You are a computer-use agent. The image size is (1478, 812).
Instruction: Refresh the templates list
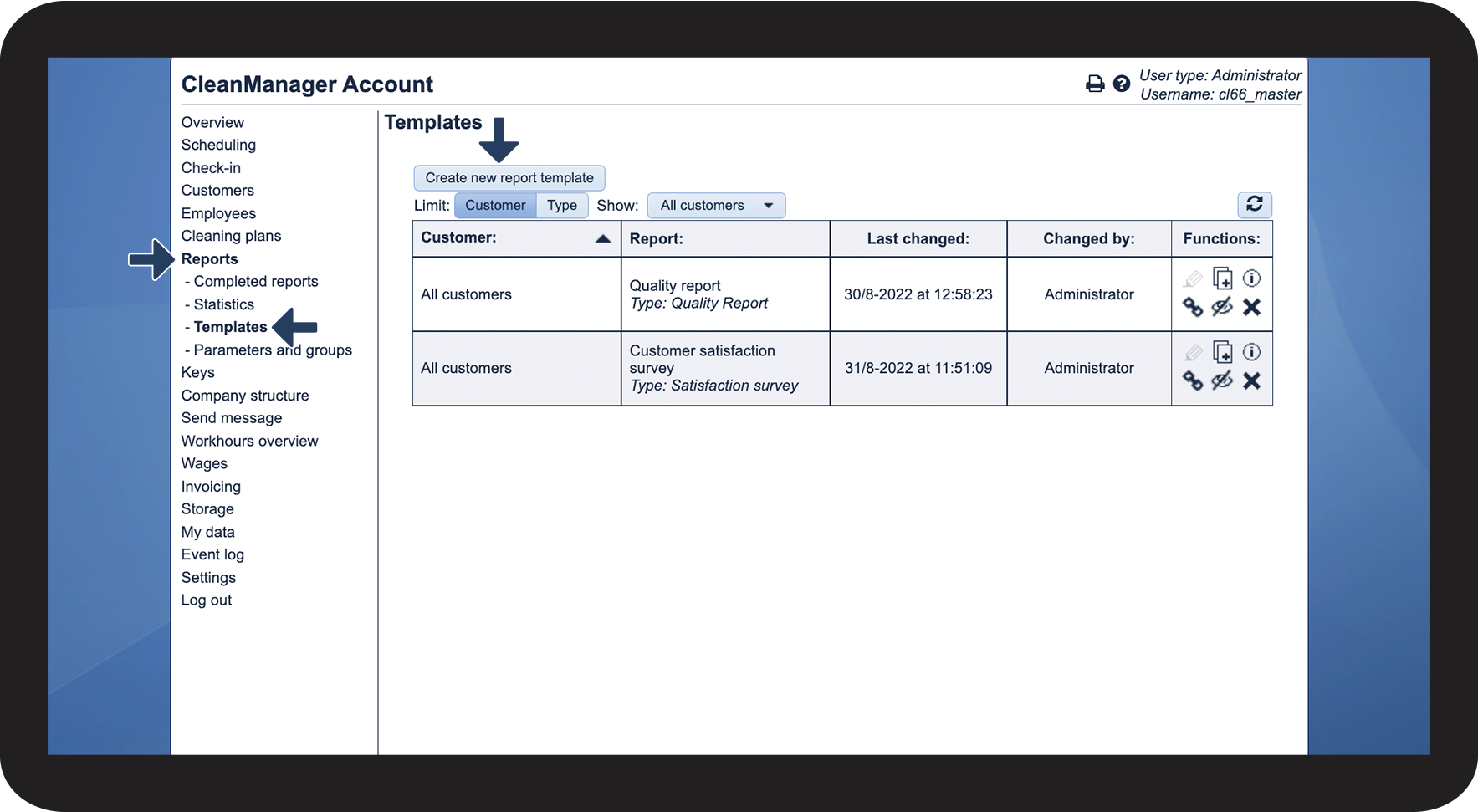(1255, 204)
